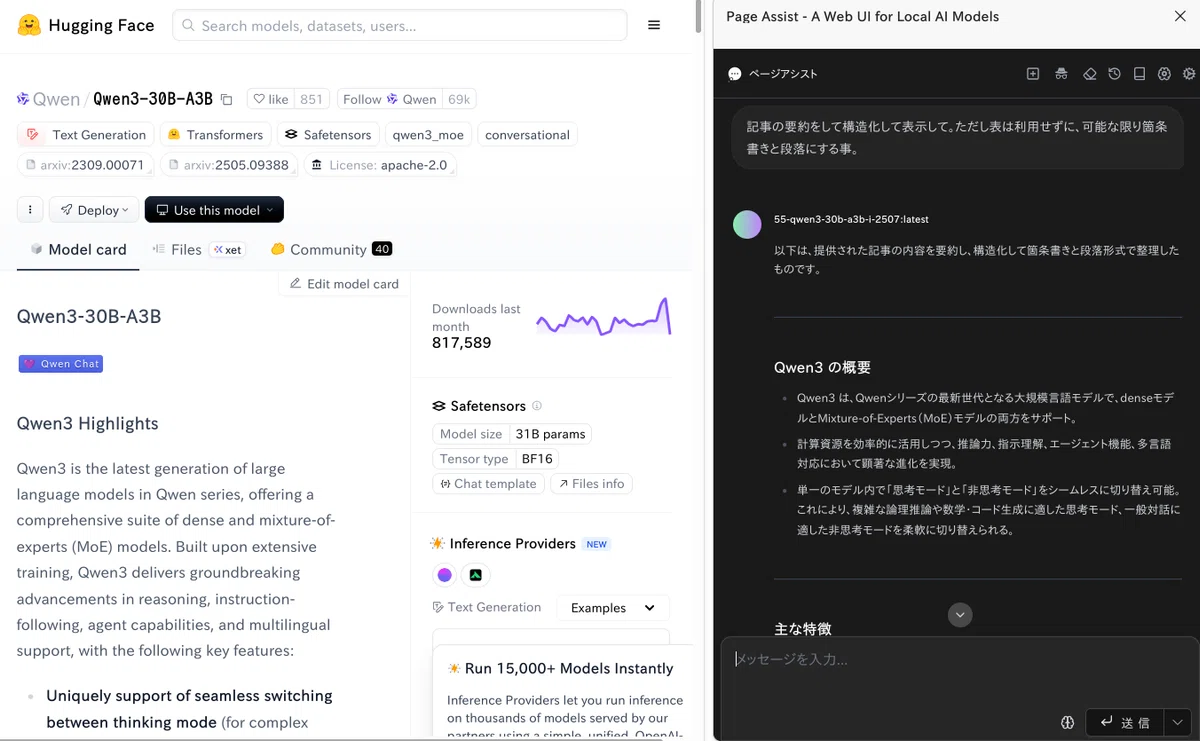Image resolution: width=1200 pixels, height=741 pixels.
Task: Click the xet badge next to Files
Action: 227,250
